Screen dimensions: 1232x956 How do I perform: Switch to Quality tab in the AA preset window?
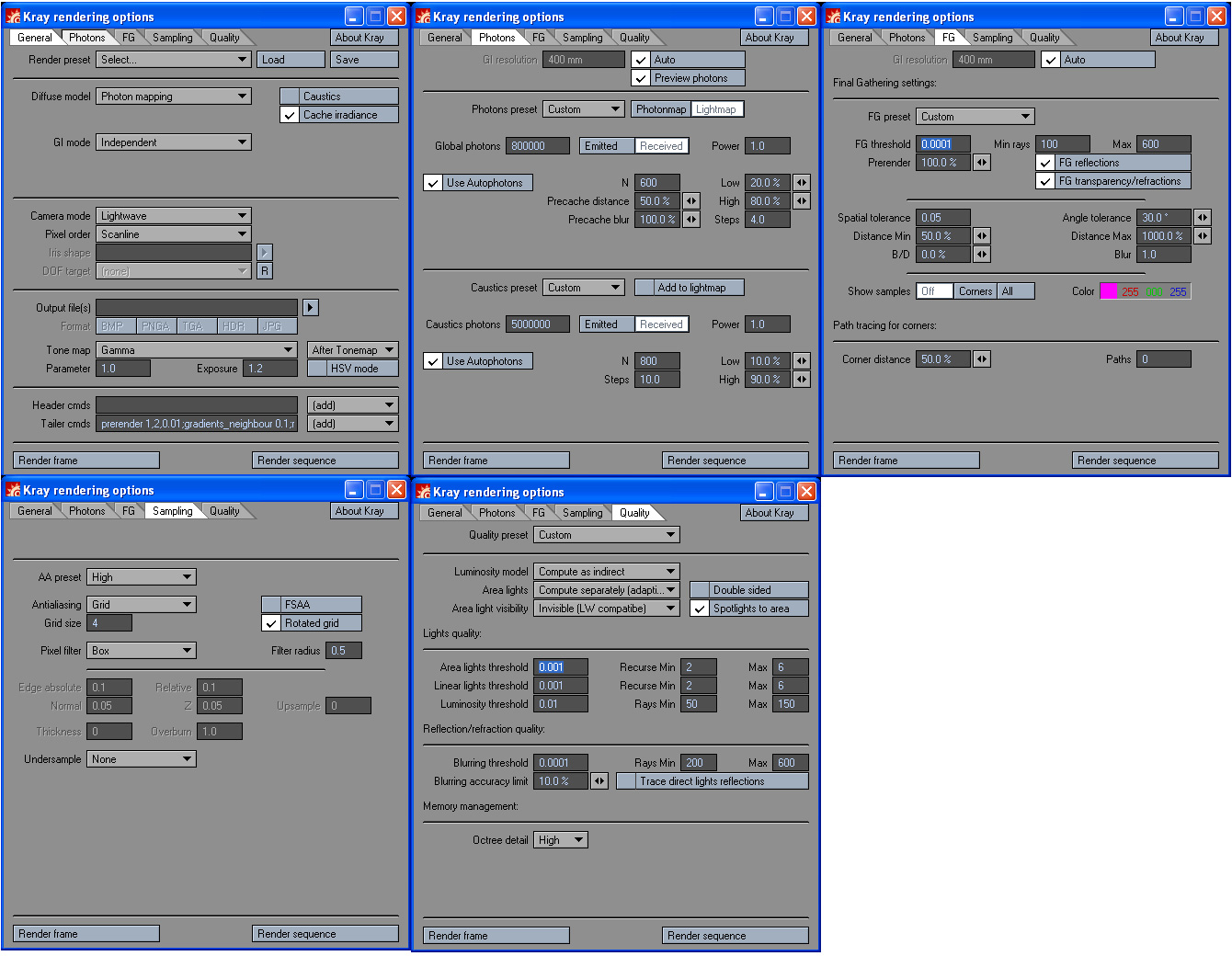pyautogui.click(x=224, y=511)
